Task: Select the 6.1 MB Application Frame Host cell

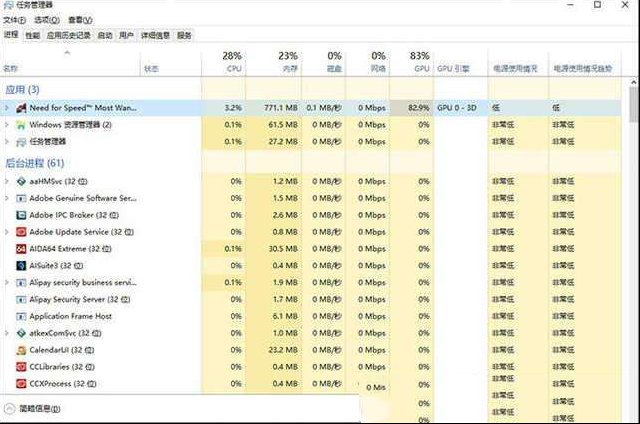Action: [274, 316]
